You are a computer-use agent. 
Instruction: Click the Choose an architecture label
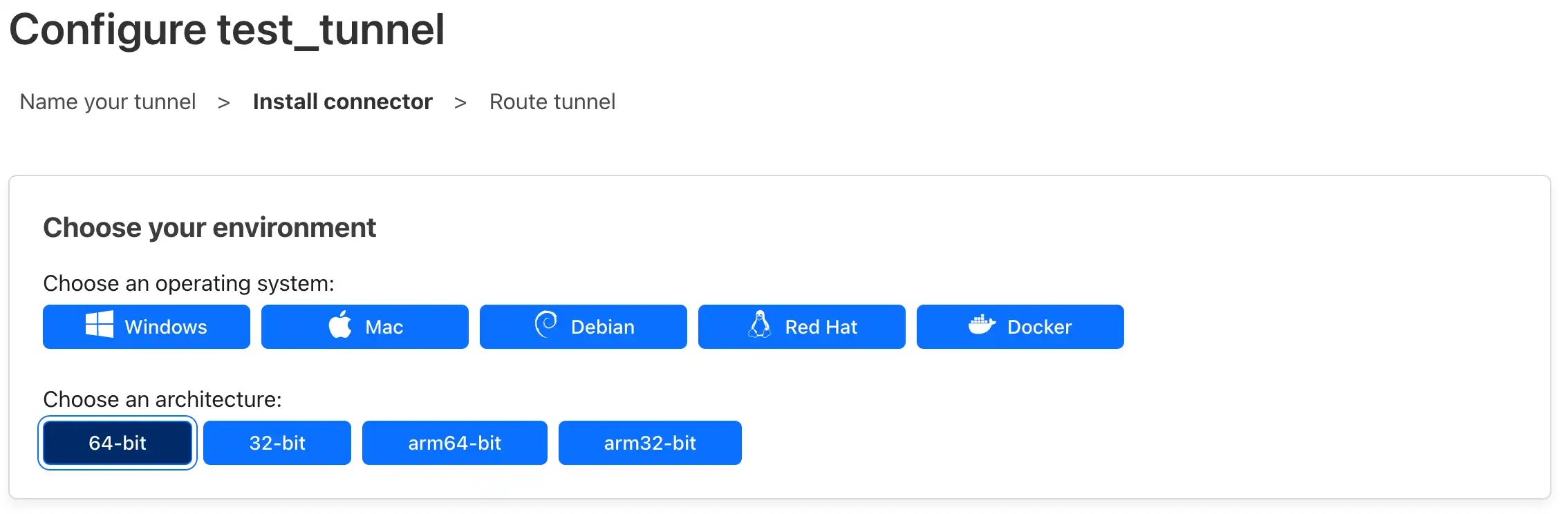162,399
